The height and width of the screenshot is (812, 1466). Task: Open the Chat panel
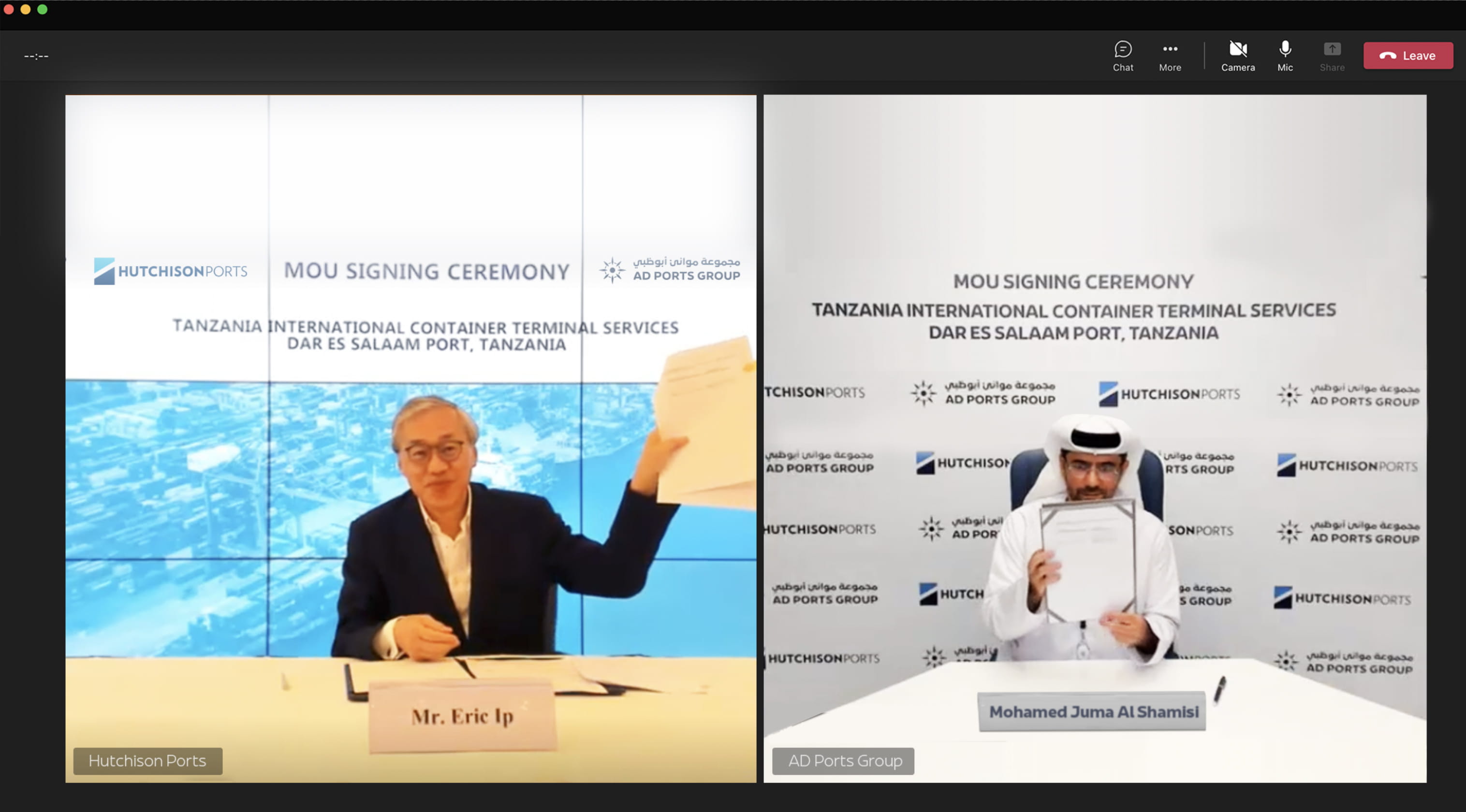click(x=1123, y=55)
